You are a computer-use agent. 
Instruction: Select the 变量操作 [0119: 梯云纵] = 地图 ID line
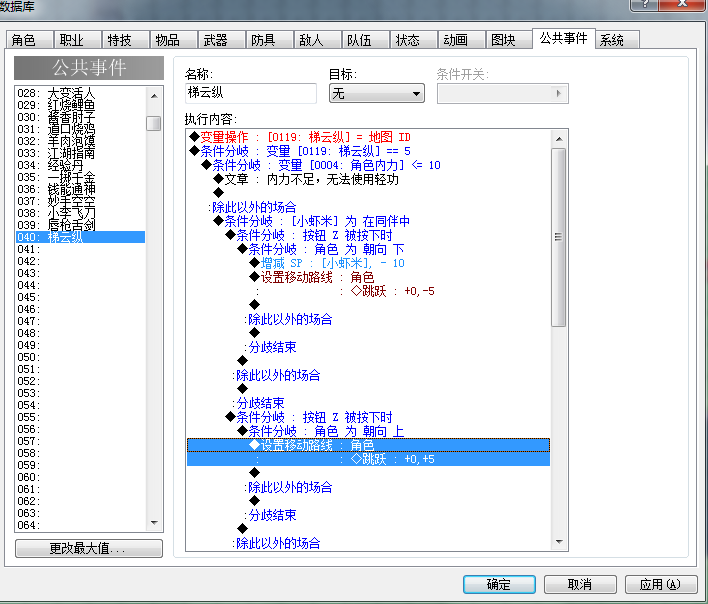coord(368,137)
